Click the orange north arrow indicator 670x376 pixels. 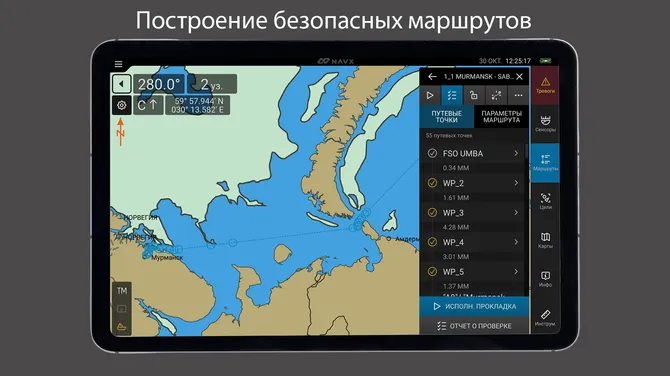click(120, 132)
